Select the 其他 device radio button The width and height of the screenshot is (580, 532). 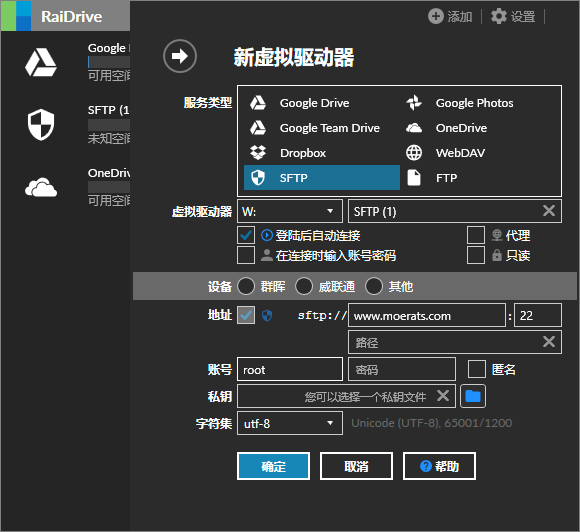click(x=374, y=286)
